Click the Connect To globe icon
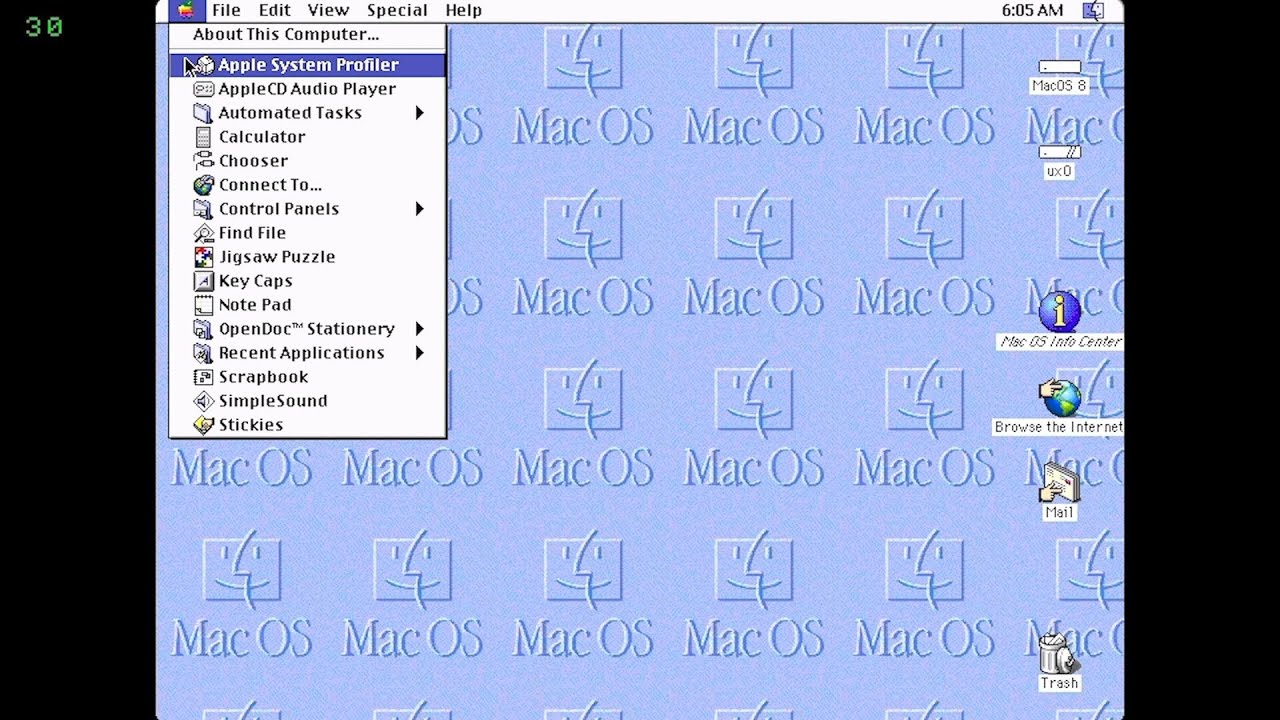Image resolution: width=1280 pixels, height=720 pixels. point(203,185)
